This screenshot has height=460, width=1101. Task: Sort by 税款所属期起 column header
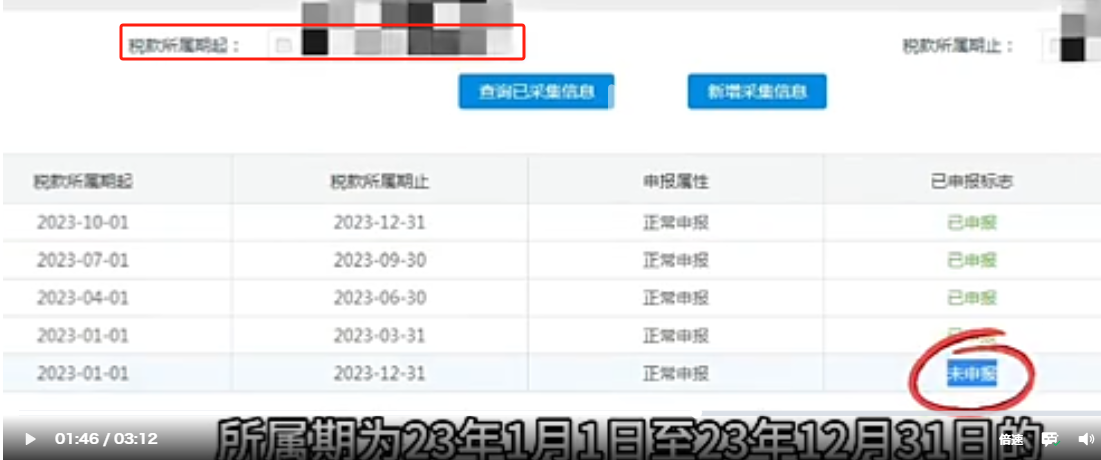83,182
